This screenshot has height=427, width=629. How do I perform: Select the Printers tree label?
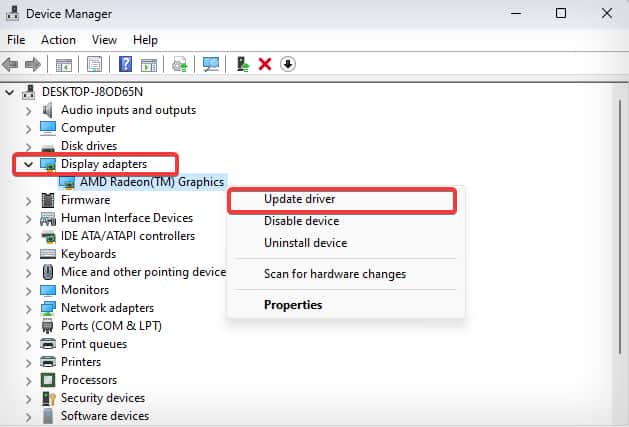pos(81,362)
